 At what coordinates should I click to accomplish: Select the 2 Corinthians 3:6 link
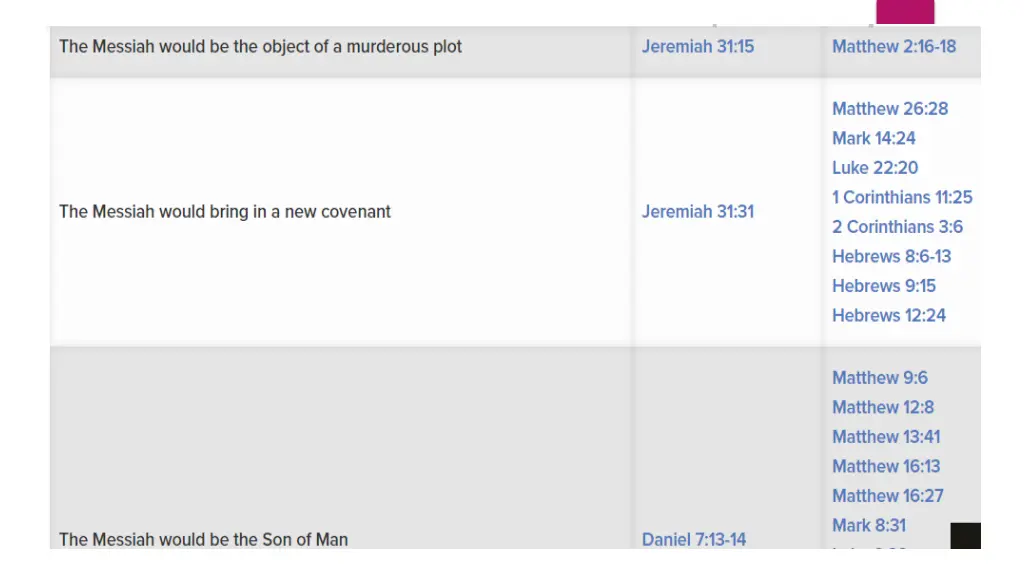[897, 227]
